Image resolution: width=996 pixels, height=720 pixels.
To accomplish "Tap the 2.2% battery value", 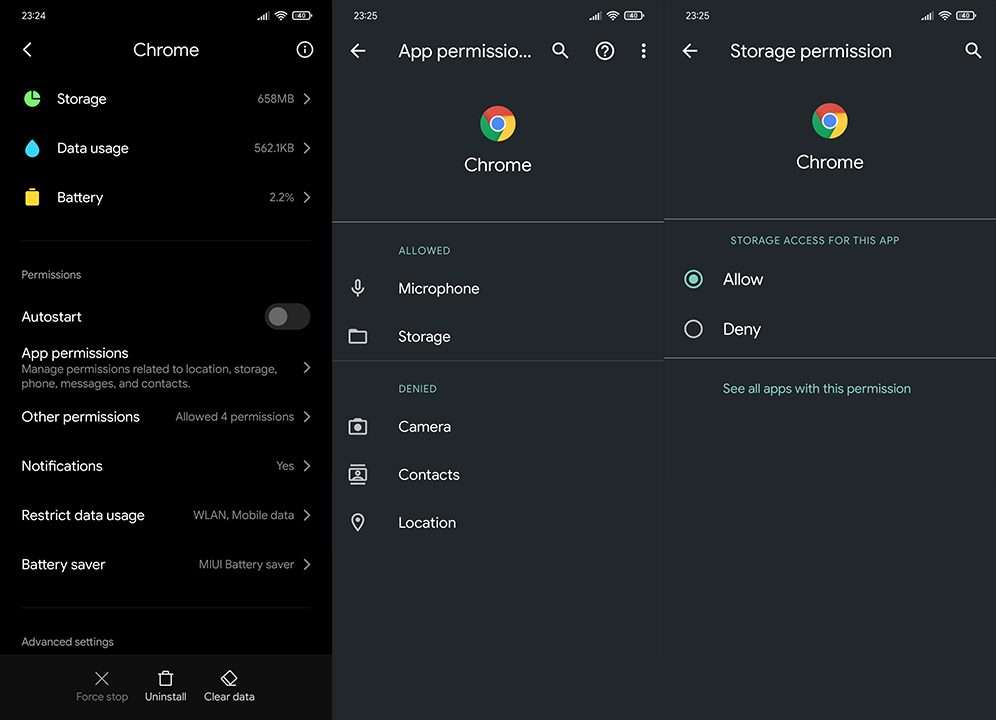I will pyautogui.click(x=281, y=198).
